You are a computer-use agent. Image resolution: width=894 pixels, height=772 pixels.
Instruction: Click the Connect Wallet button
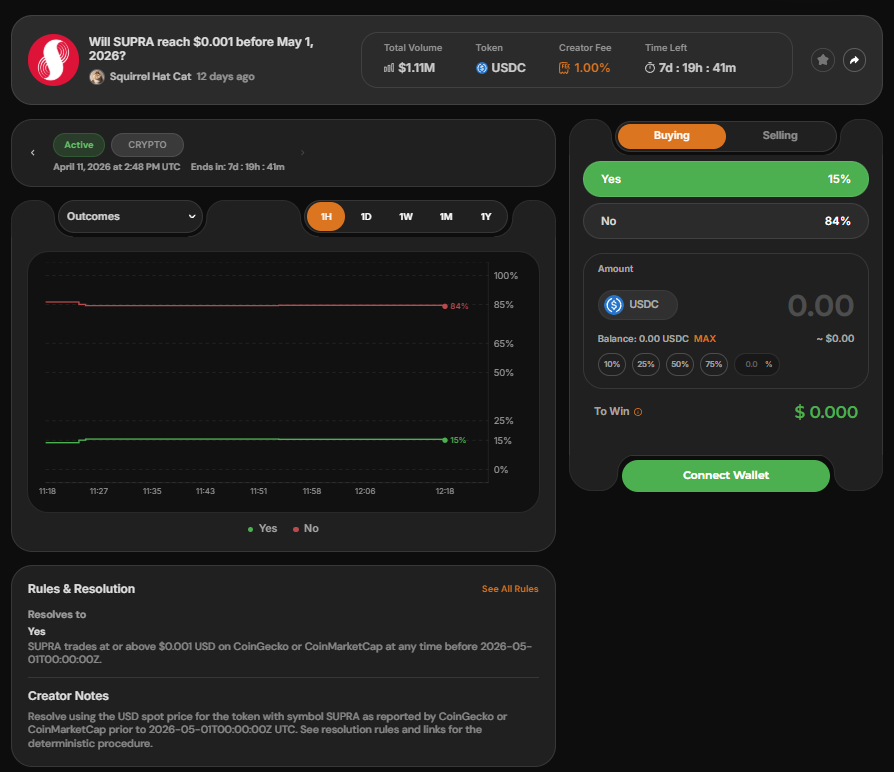point(726,476)
